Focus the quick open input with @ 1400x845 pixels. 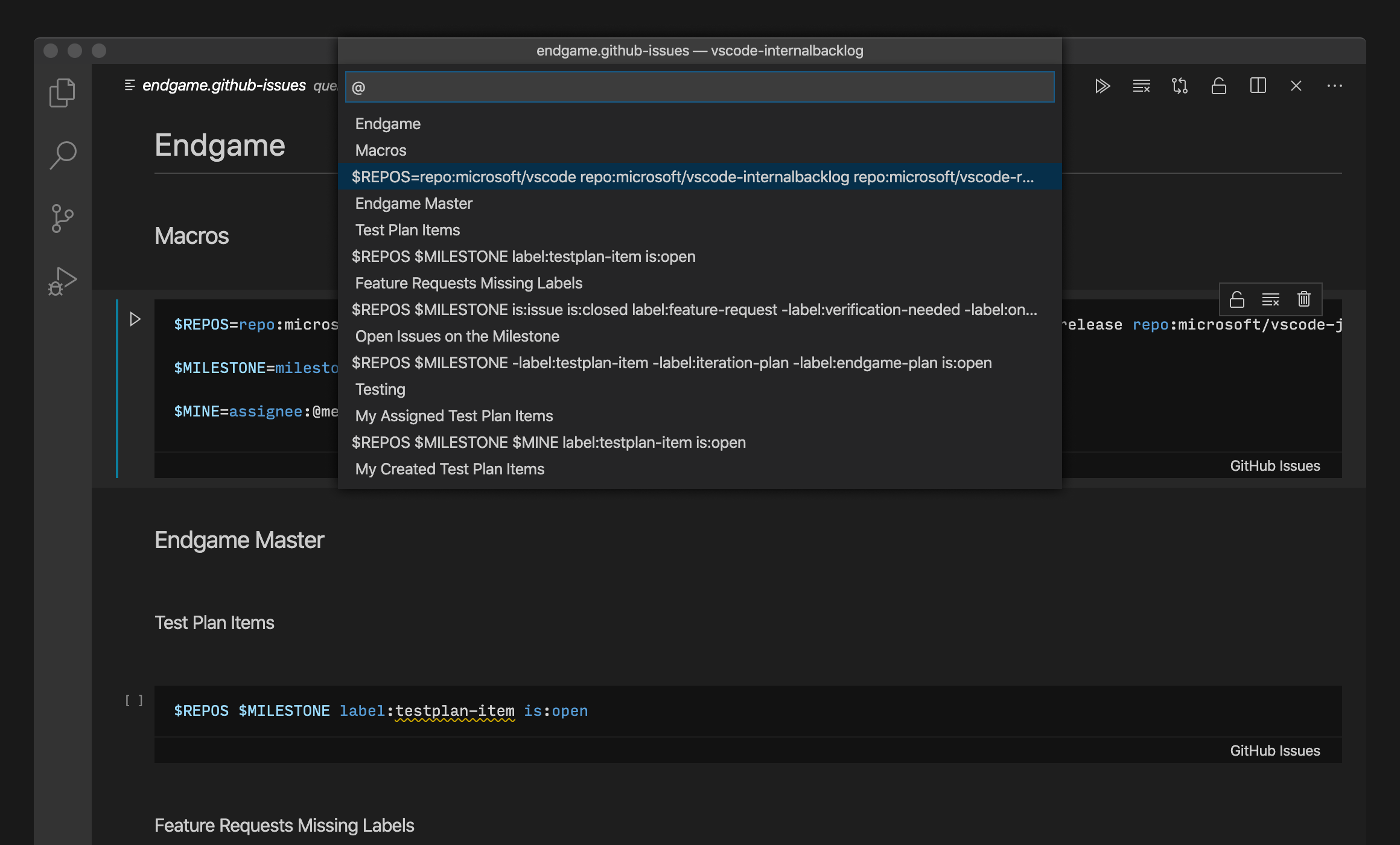click(700, 88)
